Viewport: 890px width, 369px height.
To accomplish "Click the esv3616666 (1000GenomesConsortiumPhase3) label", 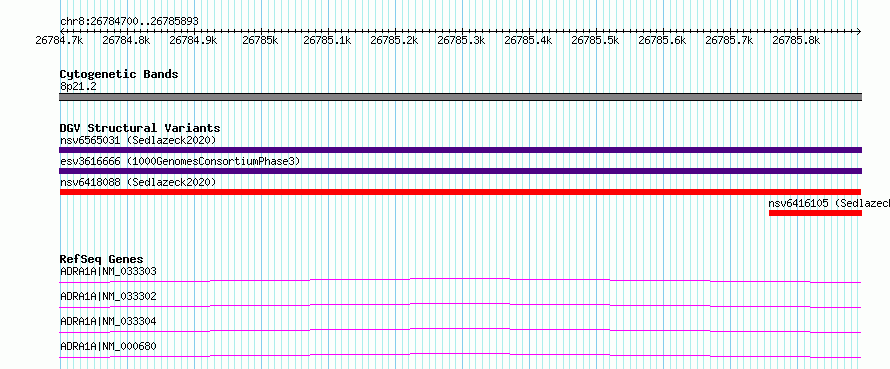I will point(180,161).
